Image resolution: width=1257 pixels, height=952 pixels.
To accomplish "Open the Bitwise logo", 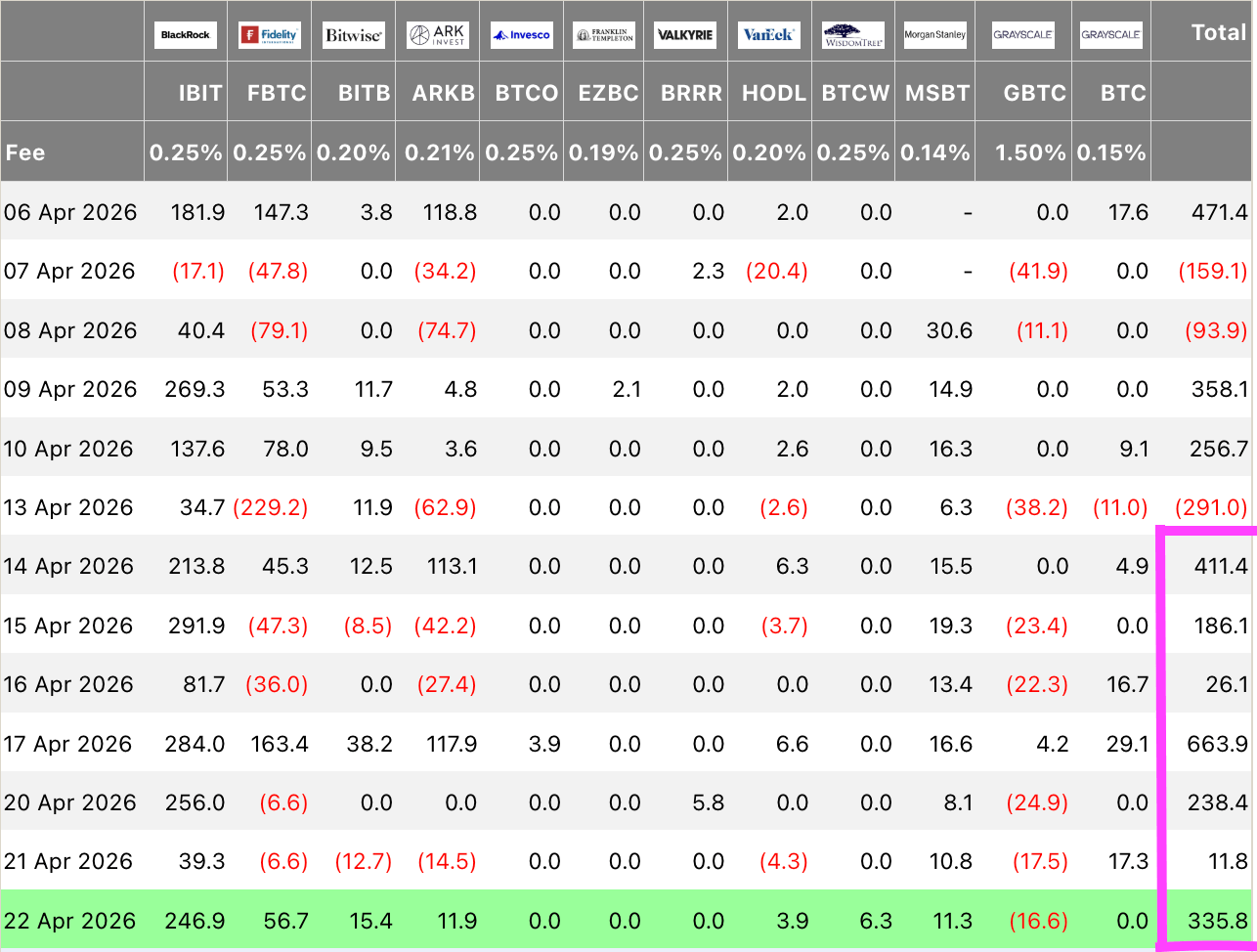I will 353,35.
